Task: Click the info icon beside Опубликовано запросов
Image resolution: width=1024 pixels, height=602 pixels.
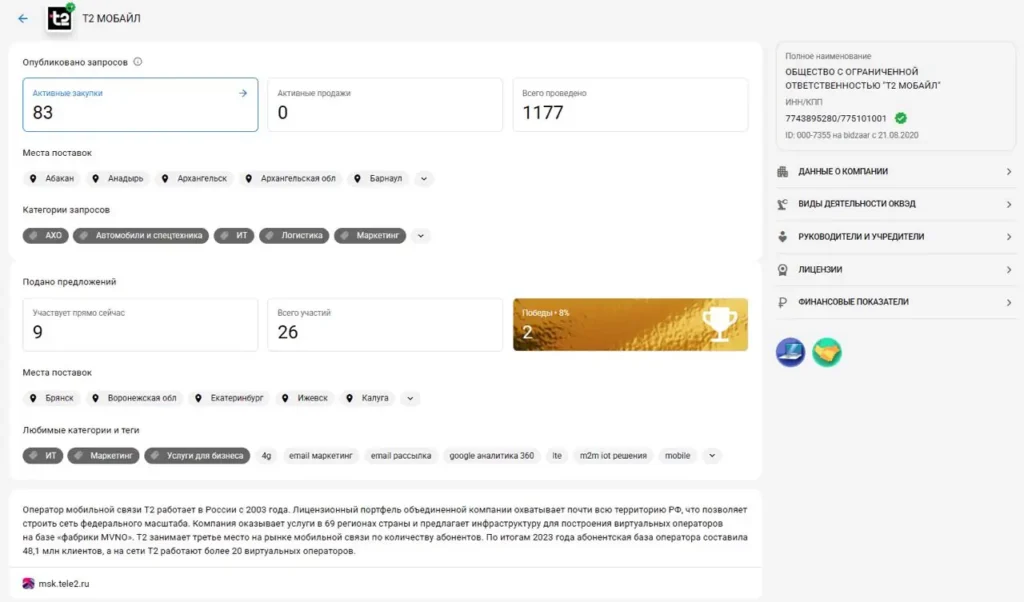Action: click(x=138, y=62)
